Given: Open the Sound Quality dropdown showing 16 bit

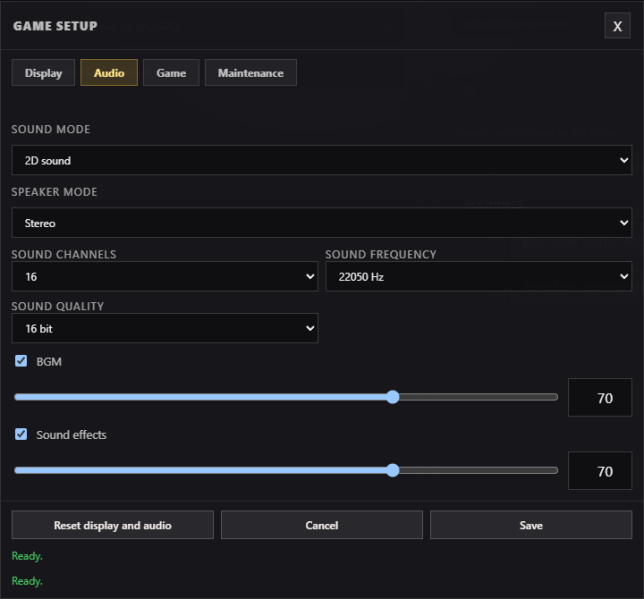Looking at the screenshot, I should (x=165, y=328).
